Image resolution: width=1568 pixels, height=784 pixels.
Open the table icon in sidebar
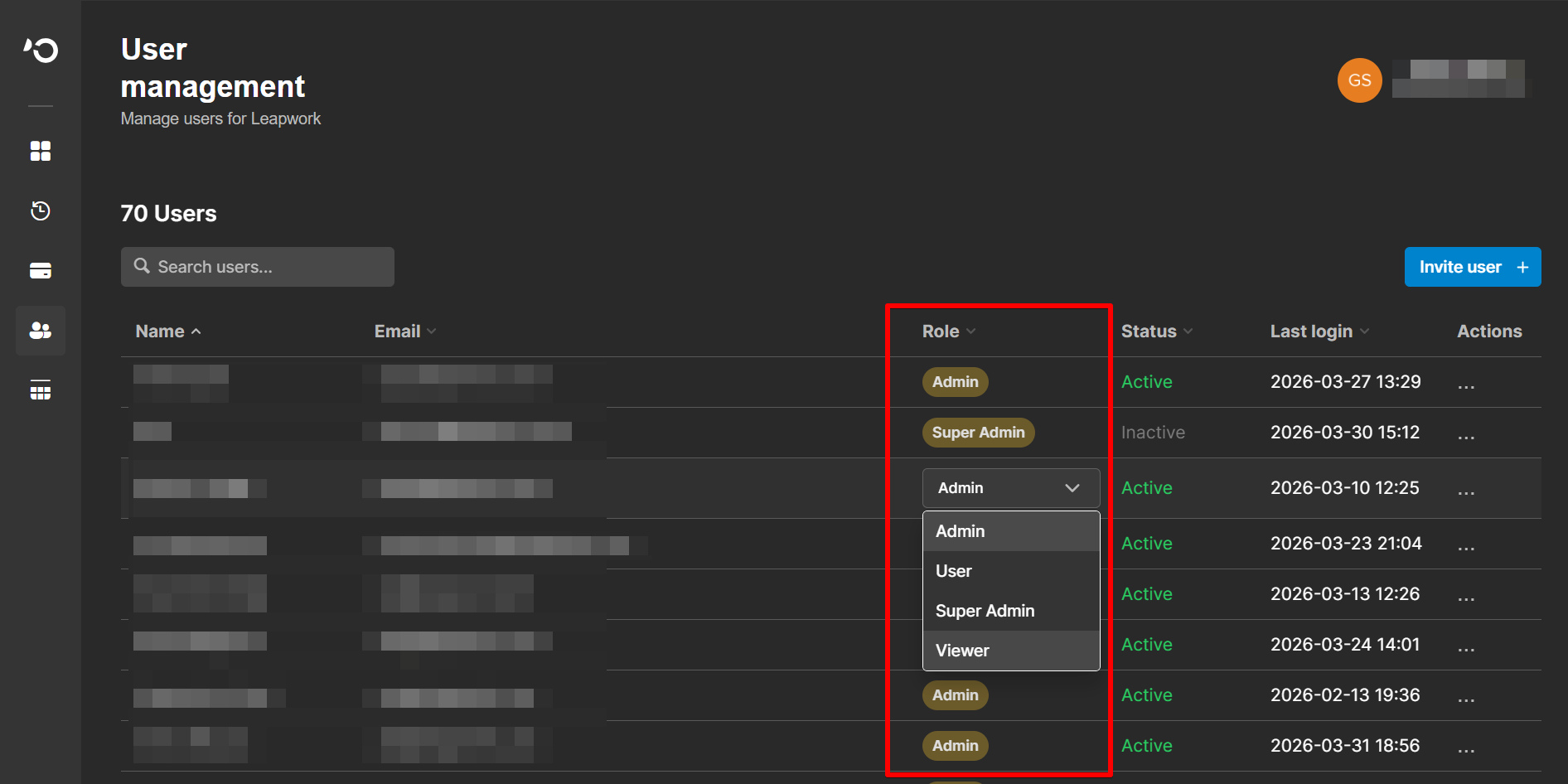coord(41,390)
